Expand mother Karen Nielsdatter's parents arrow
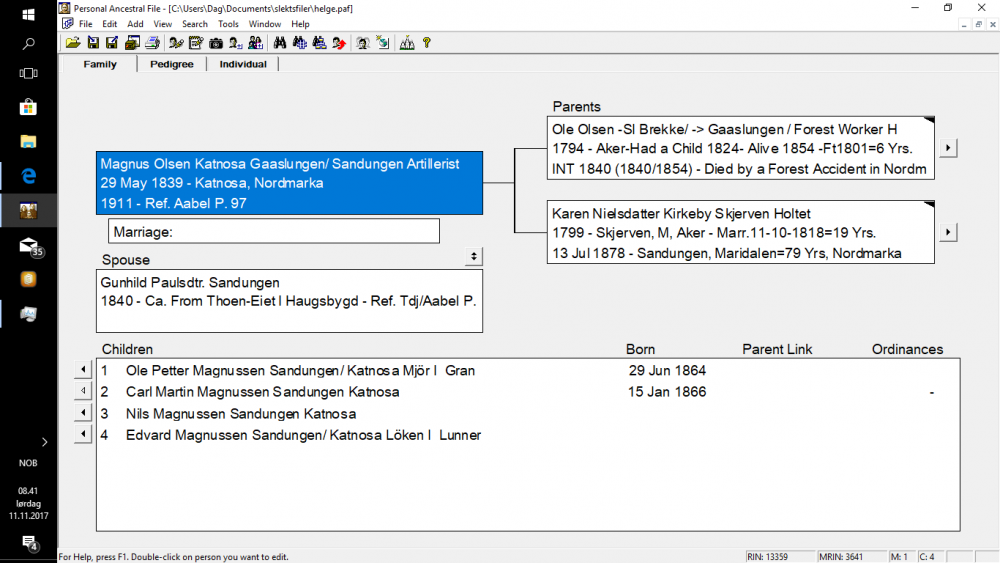This screenshot has height=563, width=1000. [948, 232]
